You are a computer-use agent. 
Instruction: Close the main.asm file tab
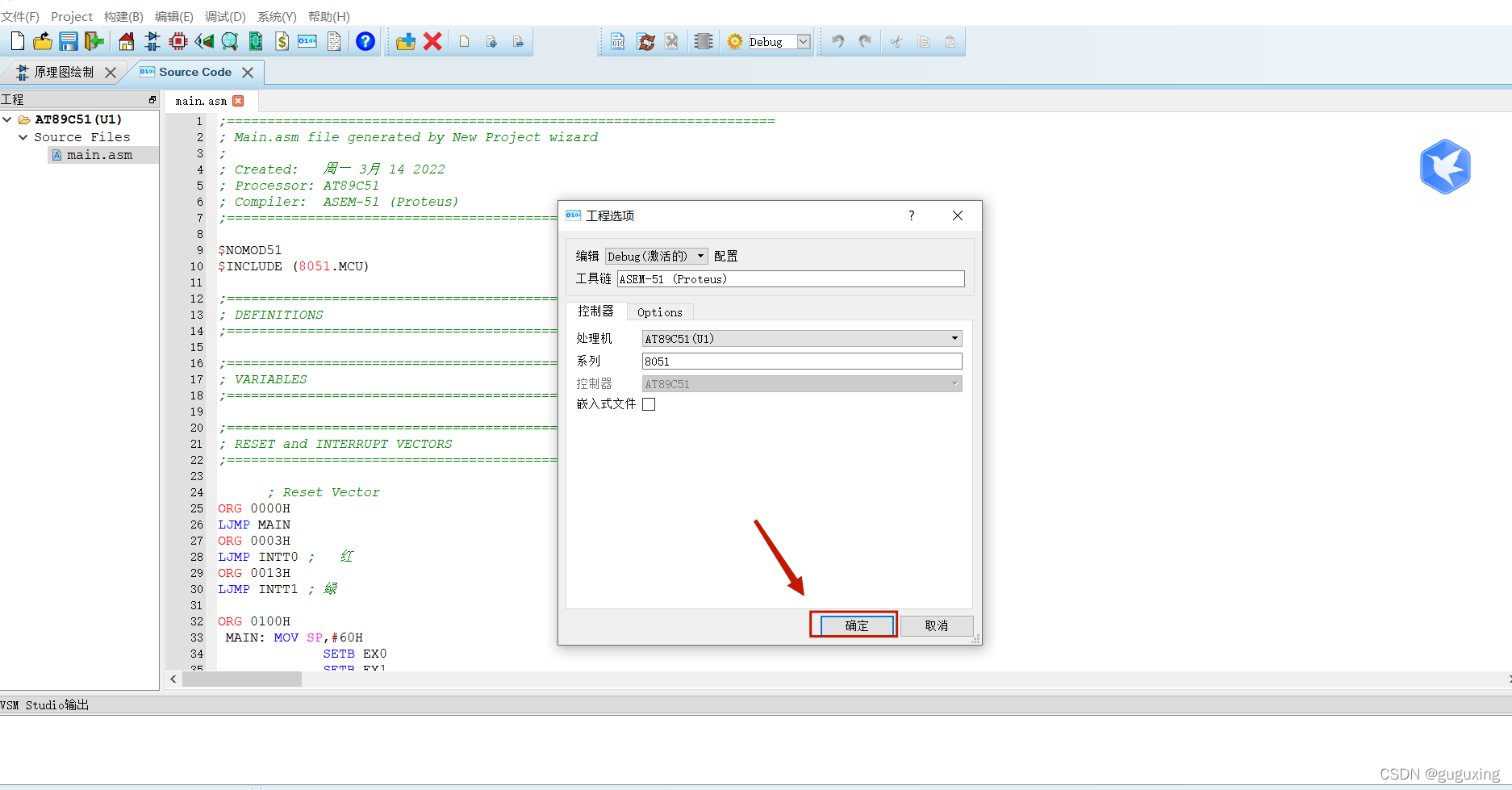238,101
